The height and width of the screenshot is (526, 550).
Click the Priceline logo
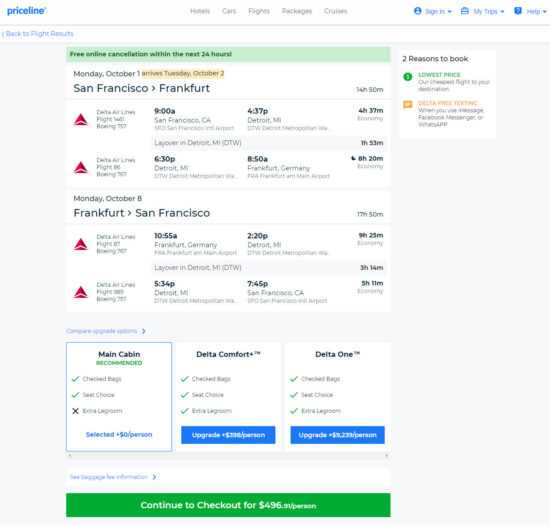point(26,11)
